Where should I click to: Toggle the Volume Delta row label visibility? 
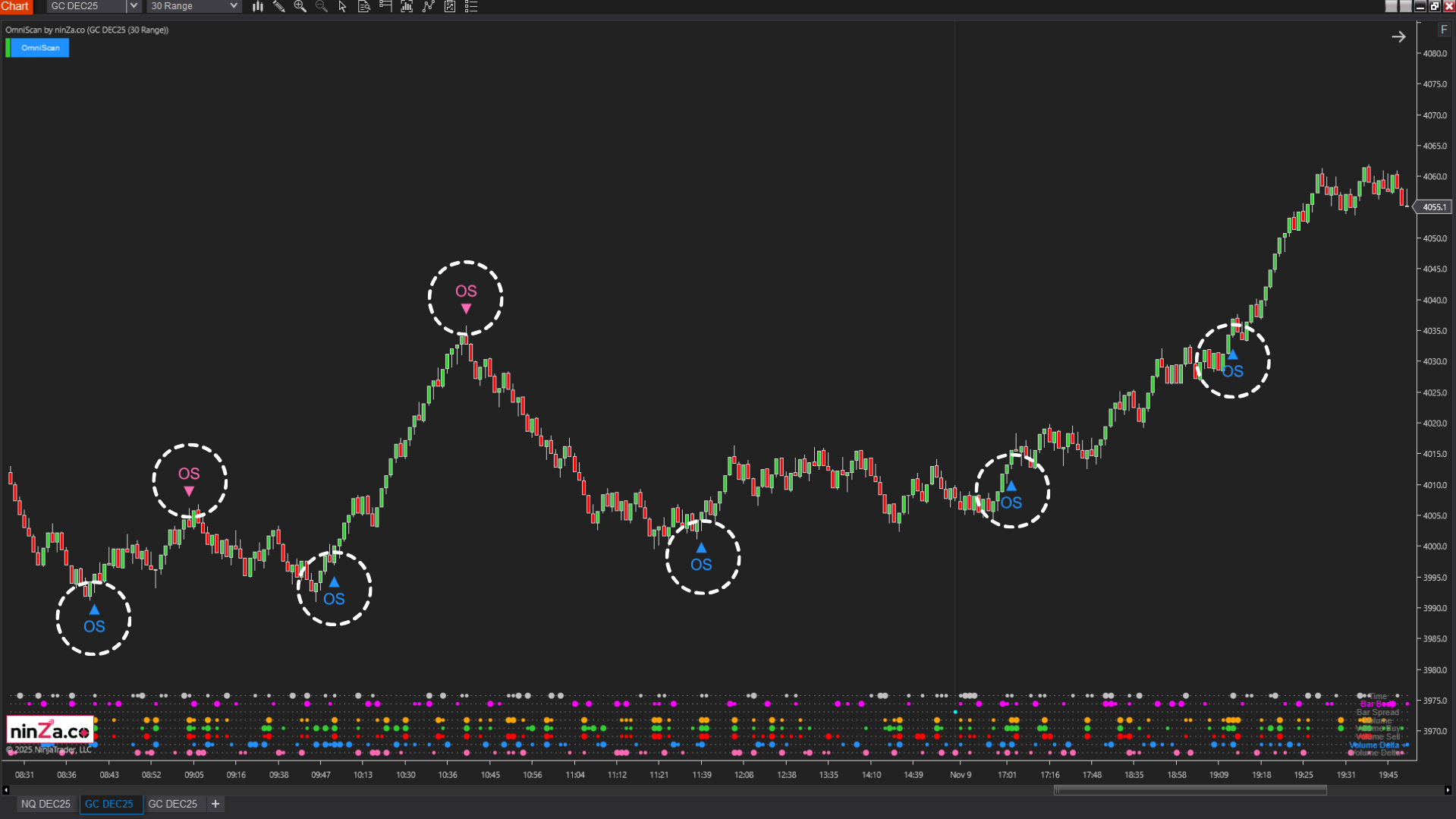1375,745
